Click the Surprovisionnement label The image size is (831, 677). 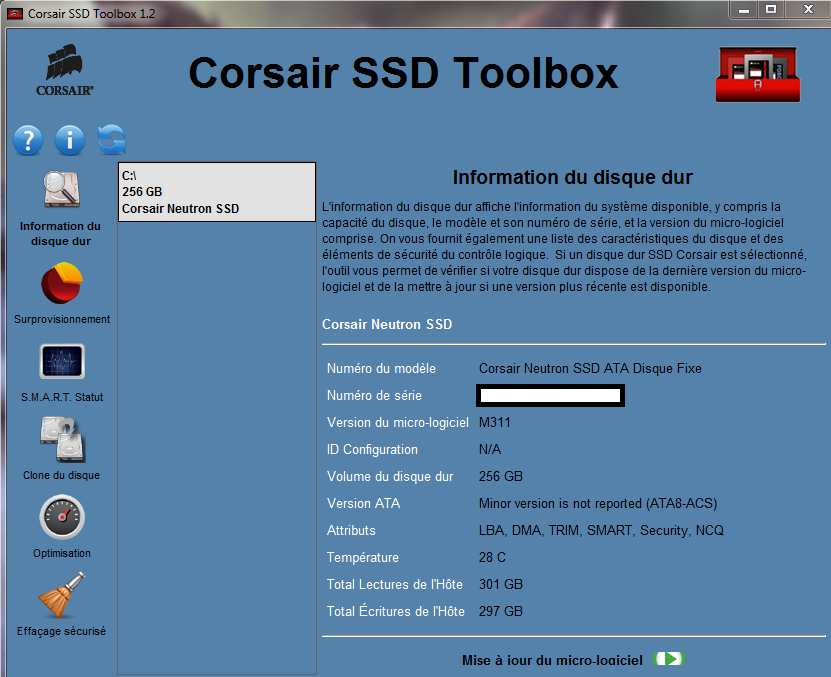tap(62, 319)
